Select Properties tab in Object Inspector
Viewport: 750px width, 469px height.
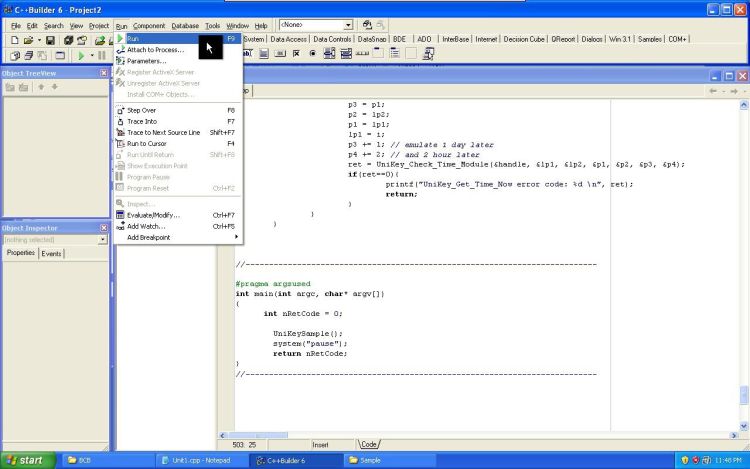coord(21,253)
